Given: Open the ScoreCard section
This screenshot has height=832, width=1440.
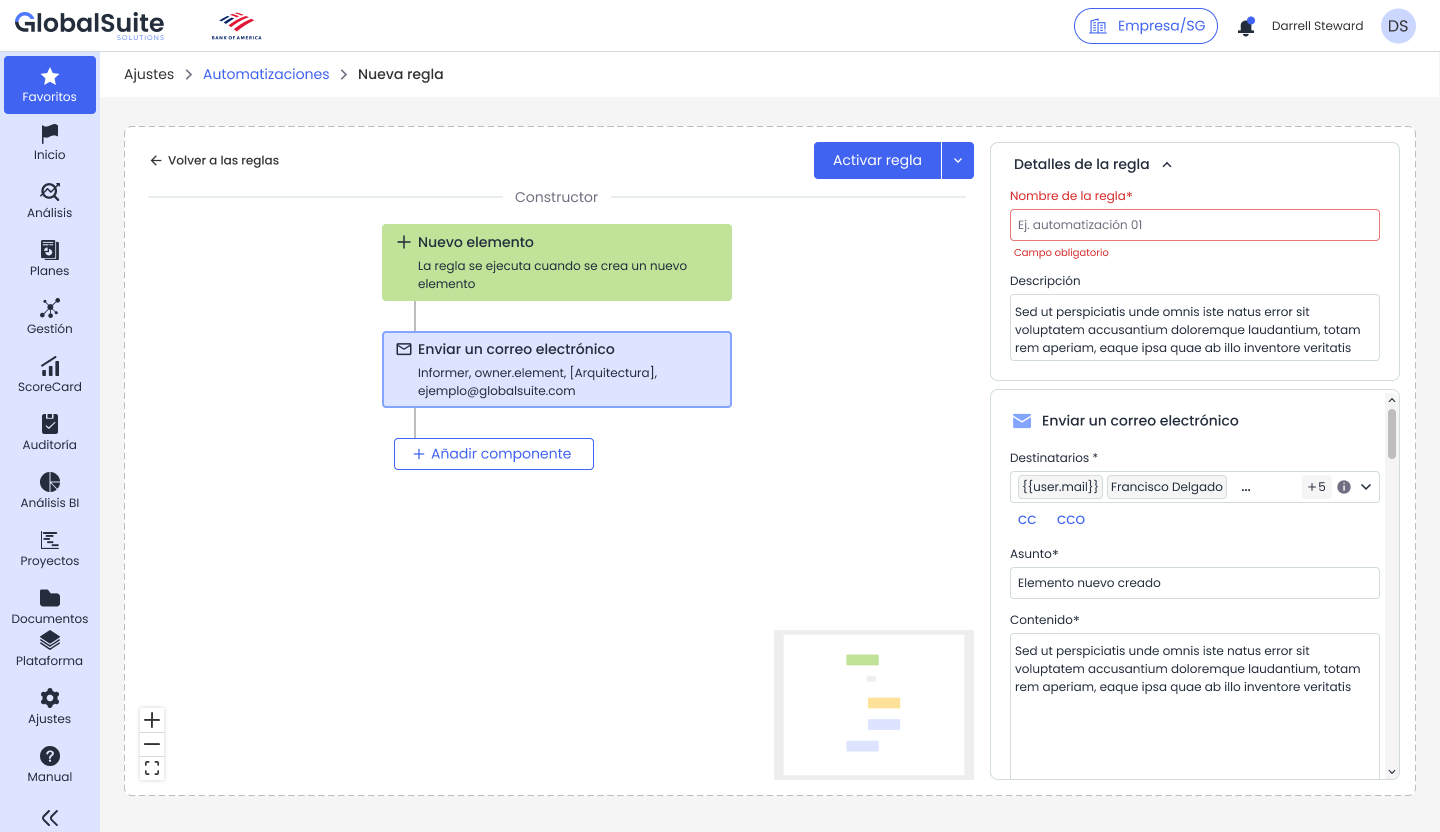Looking at the screenshot, I should pos(50,374).
